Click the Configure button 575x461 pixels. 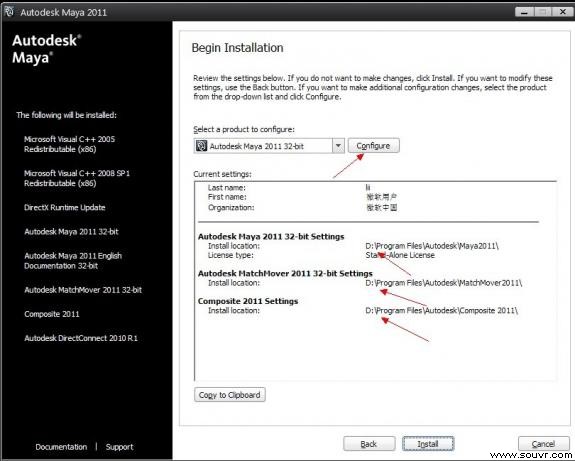(x=373, y=146)
